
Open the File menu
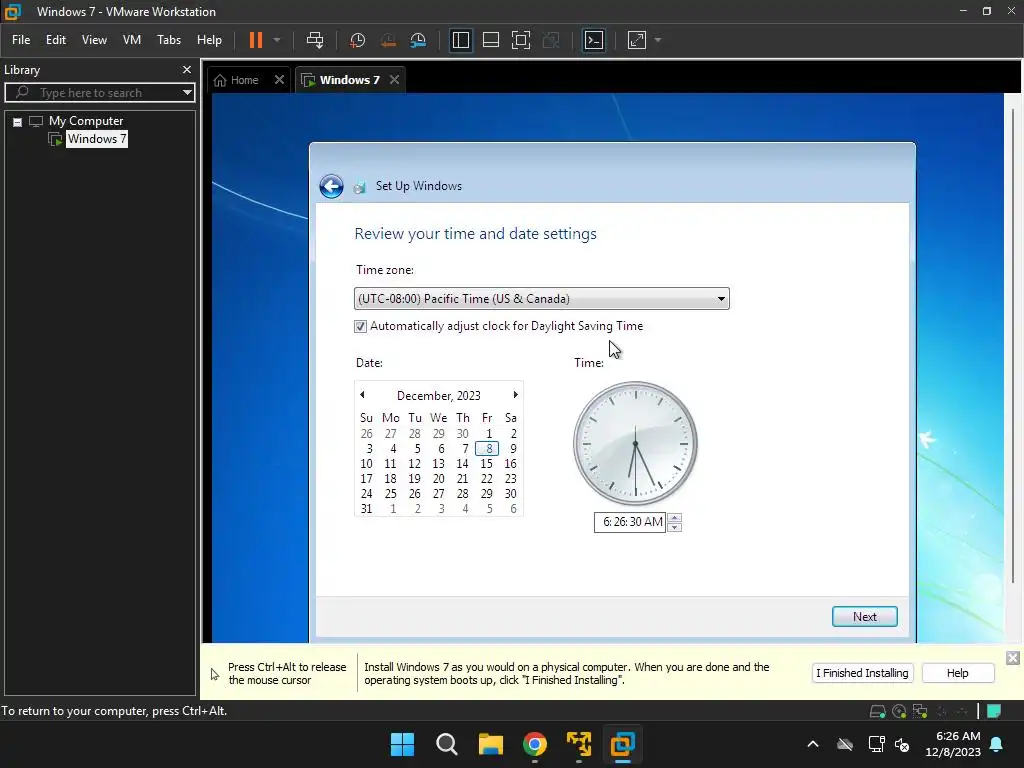coord(21,40)
